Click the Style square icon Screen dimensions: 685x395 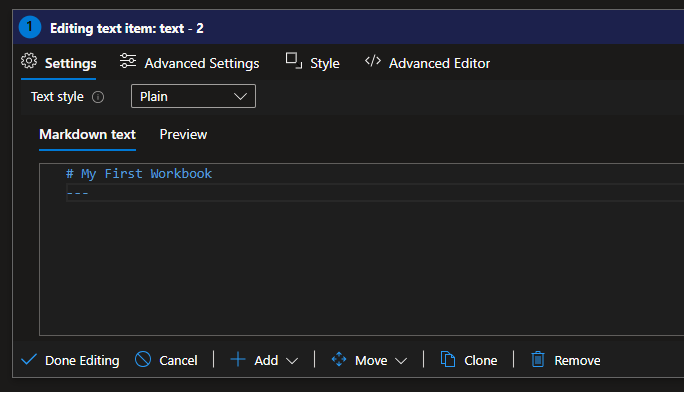click(x=294, y=61)
